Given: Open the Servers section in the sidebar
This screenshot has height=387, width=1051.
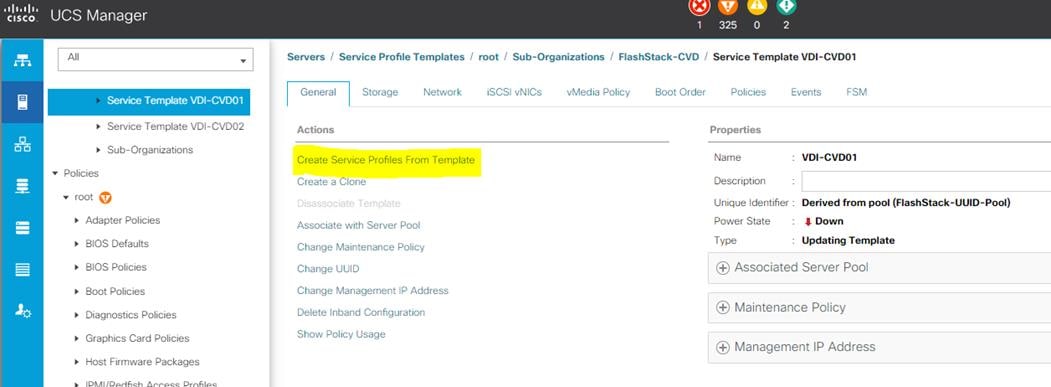Looking at the screenshot, I should click(22, 102).
